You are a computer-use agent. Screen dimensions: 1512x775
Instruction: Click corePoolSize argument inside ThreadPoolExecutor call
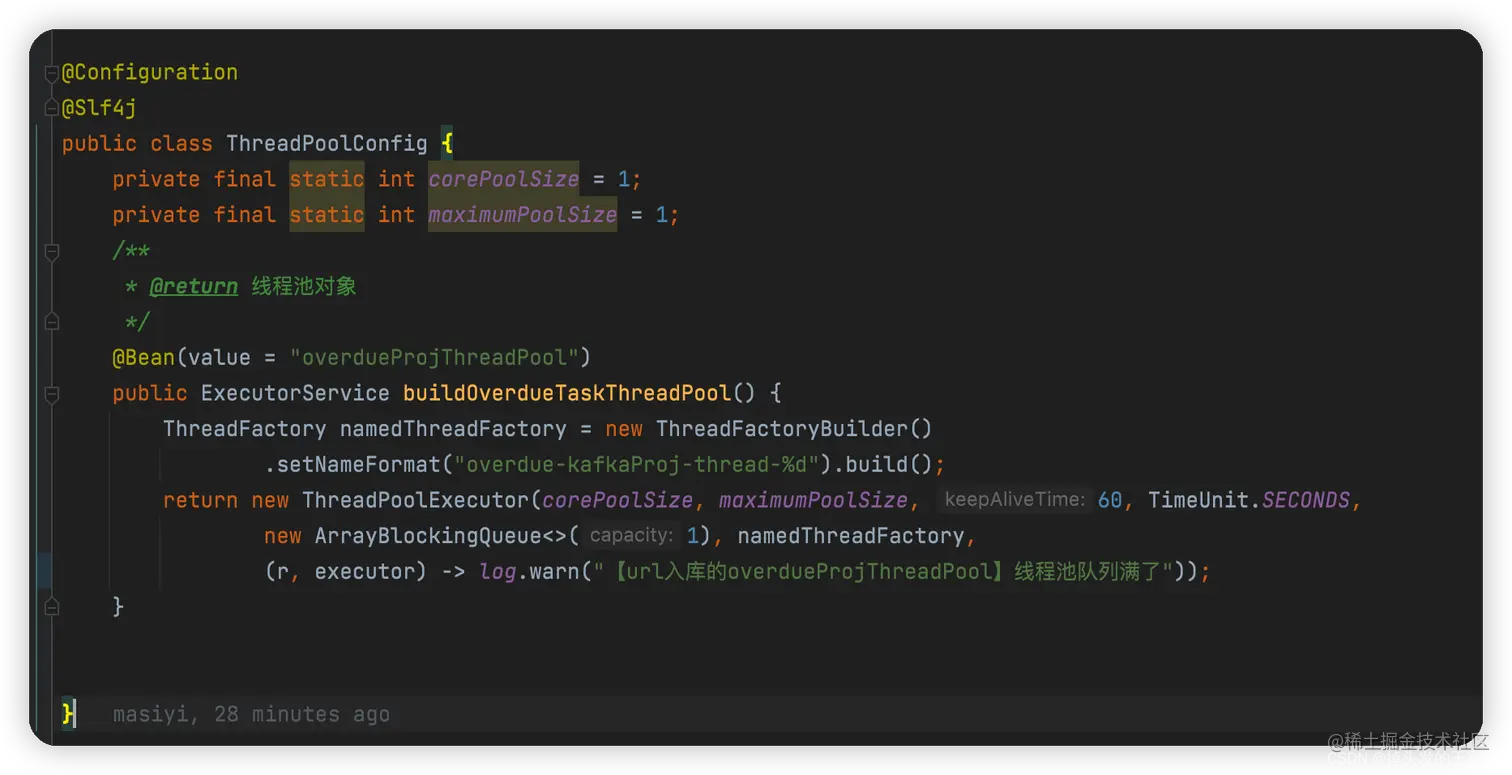(617, 500)
